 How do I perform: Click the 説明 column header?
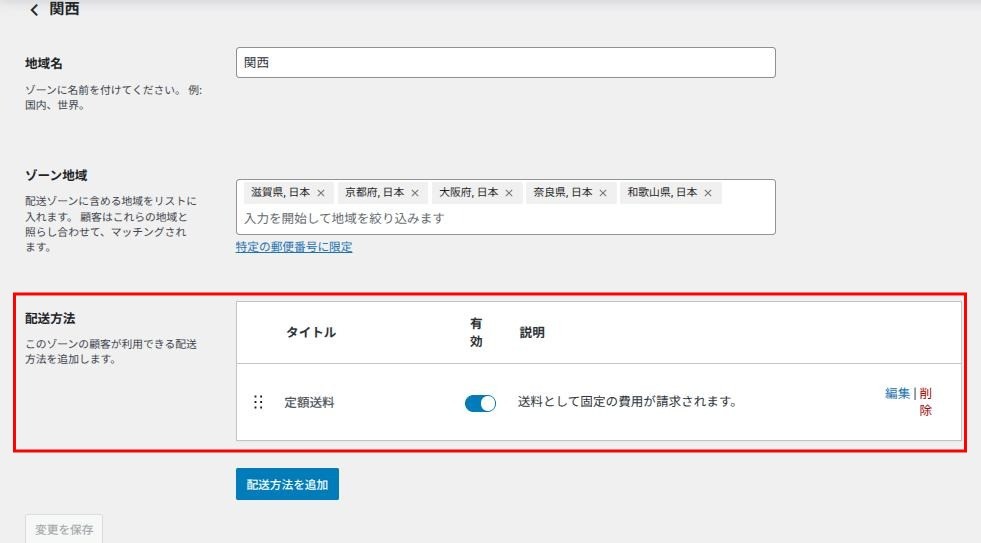pos(532,333)
